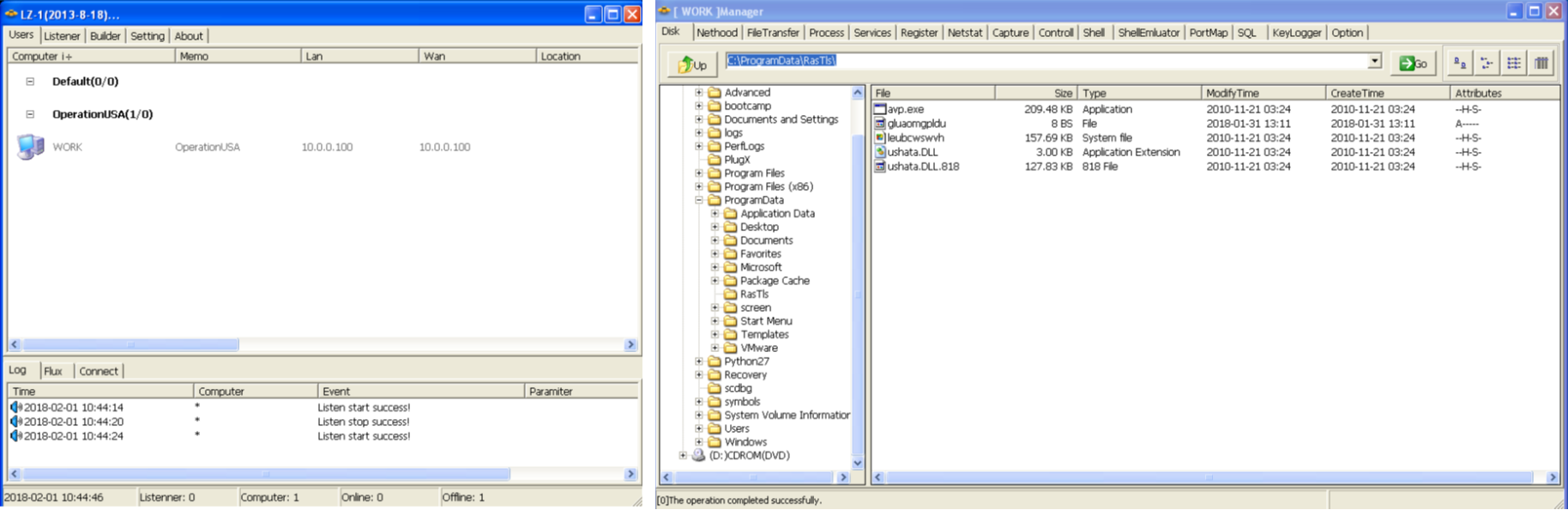Screen dimensions: 1568x510
Task: Switch to small icons view
Action: [1487, 64]
